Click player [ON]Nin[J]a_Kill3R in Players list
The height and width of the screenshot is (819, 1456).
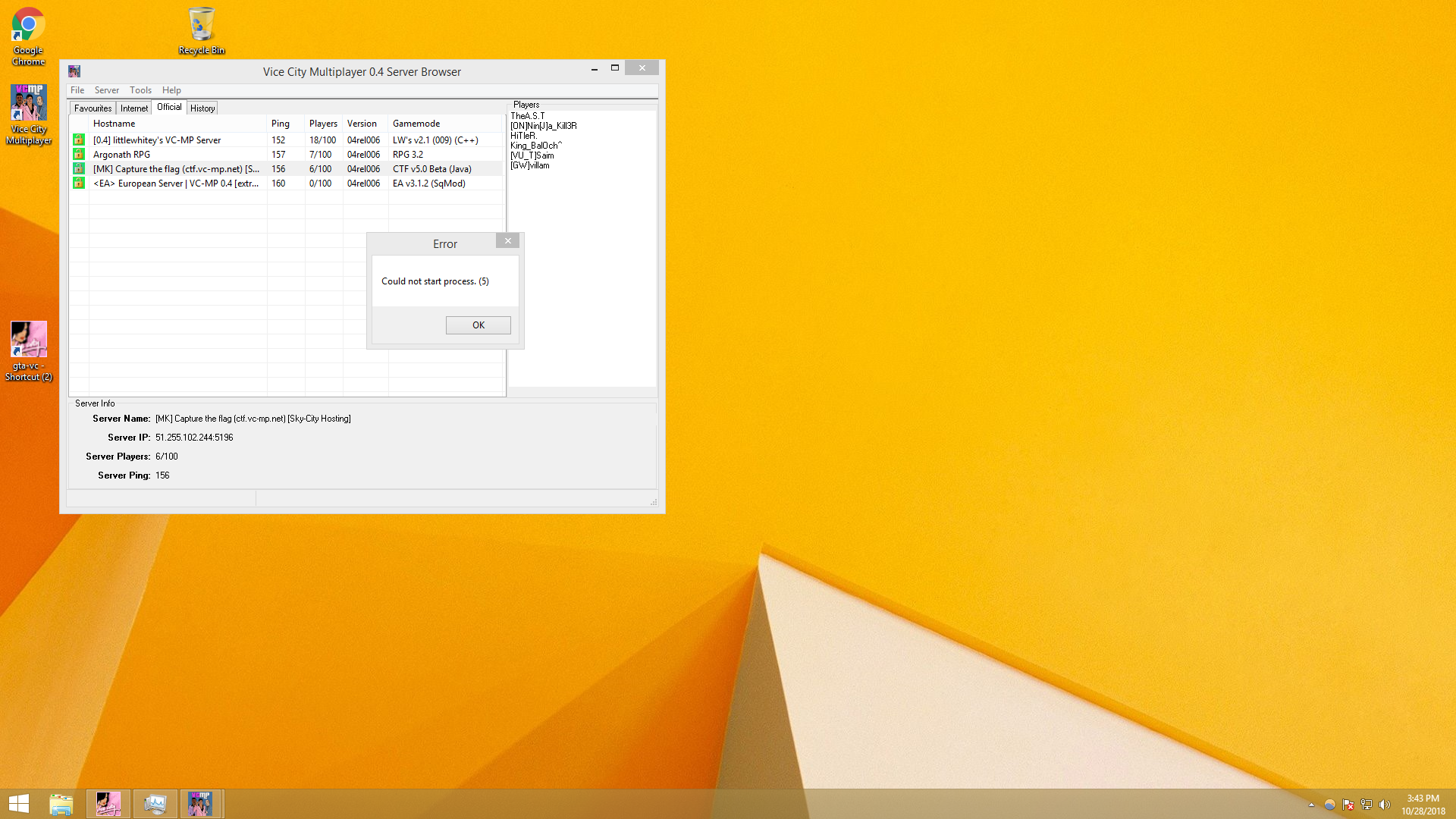(x=544, y=126)
